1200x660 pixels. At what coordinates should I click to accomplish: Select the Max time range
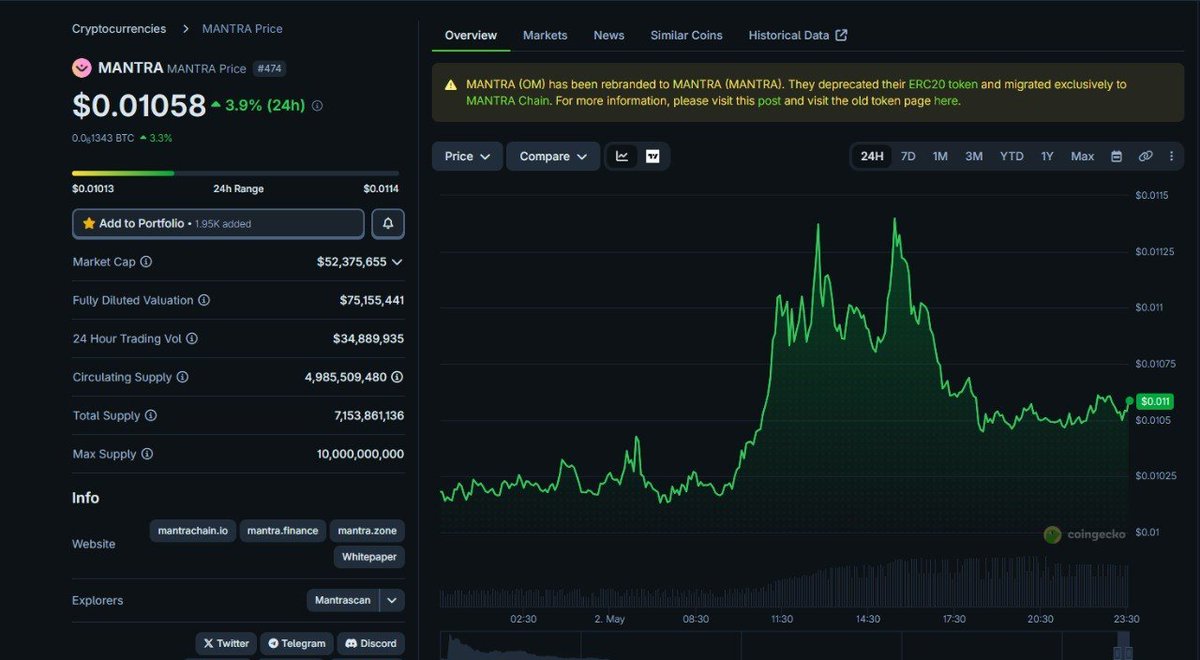coord(1082,156)
